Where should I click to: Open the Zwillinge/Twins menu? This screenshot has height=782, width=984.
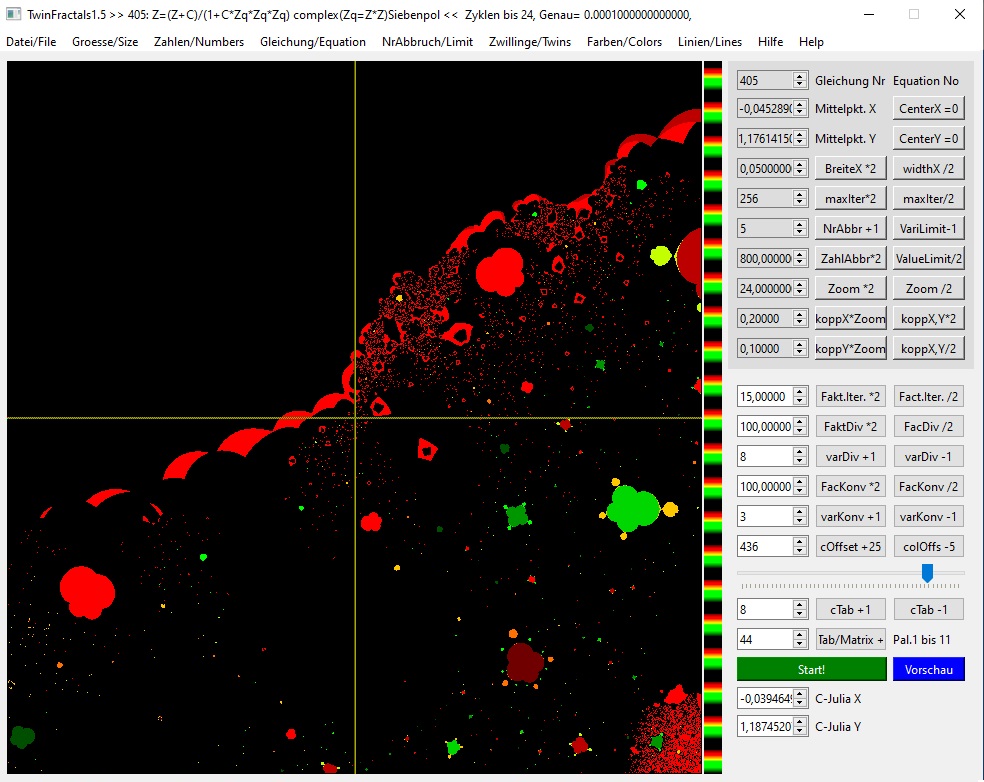click(x=530, y=42)
